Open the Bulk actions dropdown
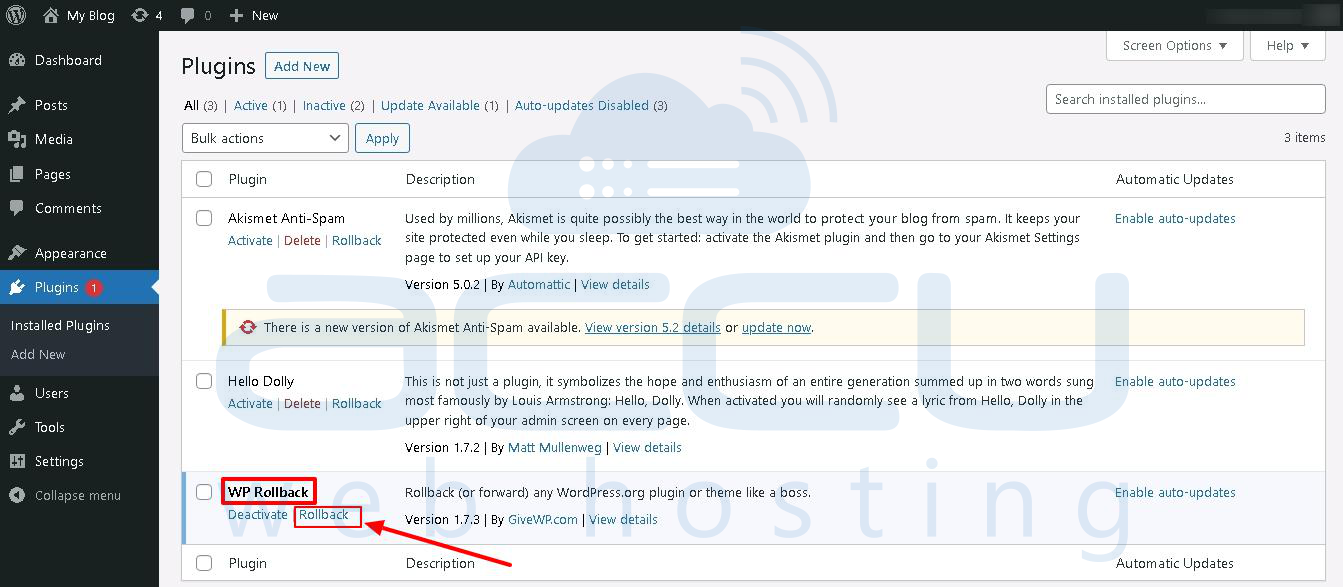Screen dimensions: 1343x587 [x=264, y=137]
